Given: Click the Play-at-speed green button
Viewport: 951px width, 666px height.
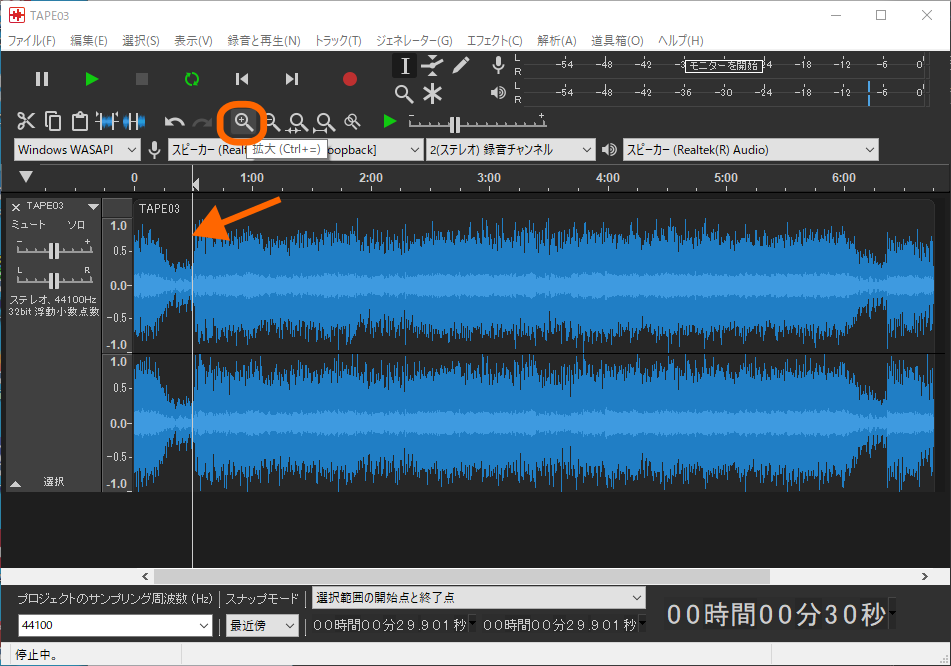Looking at the screenshot, I should point(389,121).
